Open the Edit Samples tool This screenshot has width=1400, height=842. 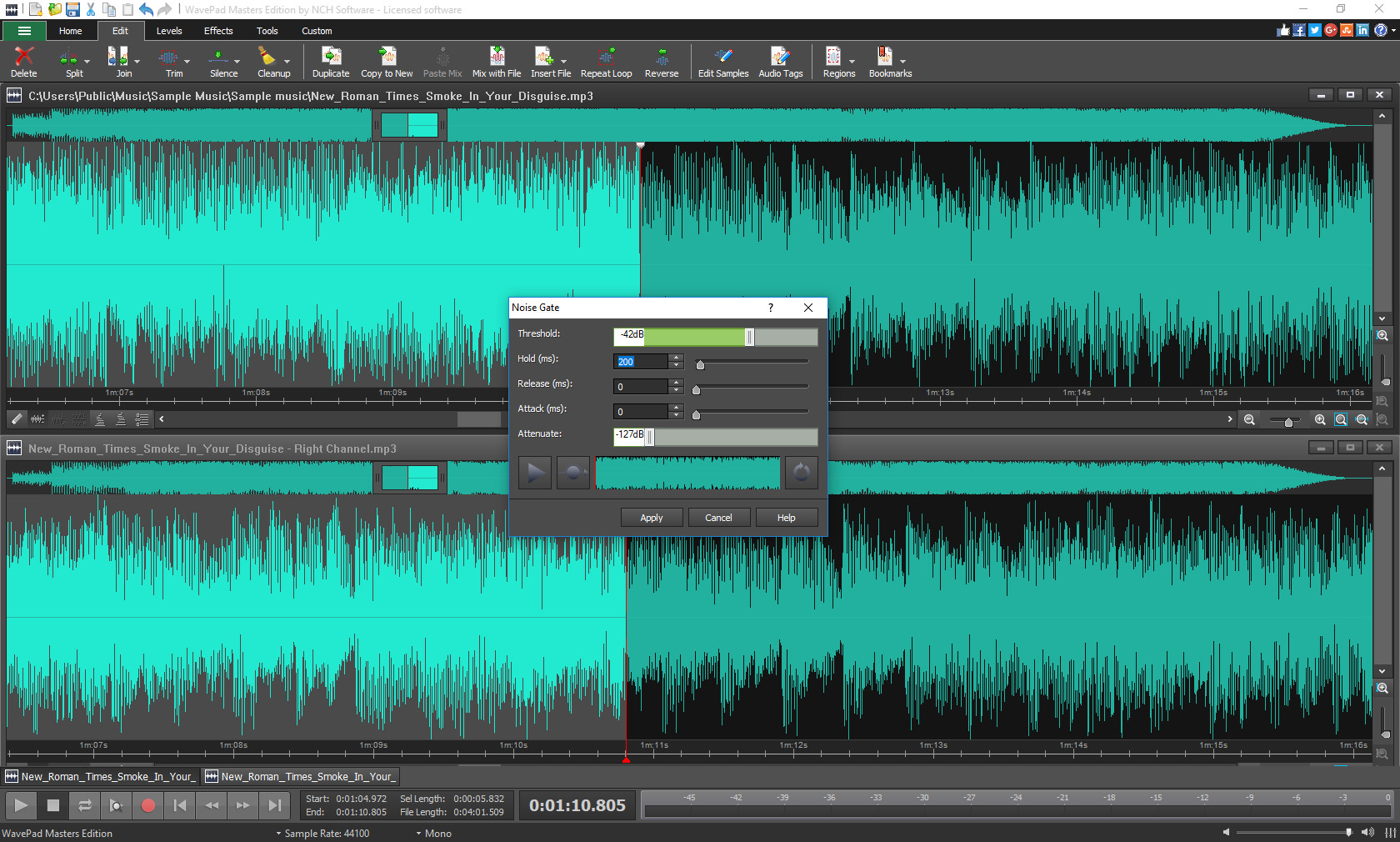click(722, 61)
